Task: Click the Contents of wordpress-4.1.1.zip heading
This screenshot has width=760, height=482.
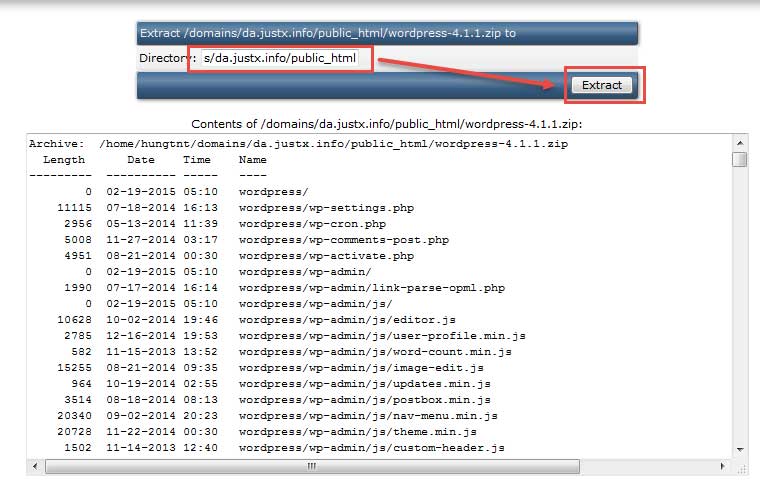Action: (387, 124)
